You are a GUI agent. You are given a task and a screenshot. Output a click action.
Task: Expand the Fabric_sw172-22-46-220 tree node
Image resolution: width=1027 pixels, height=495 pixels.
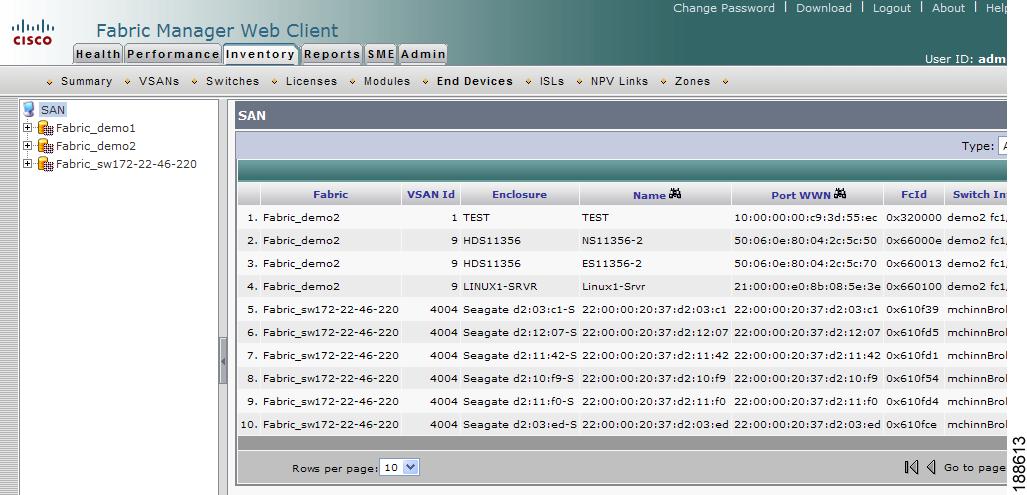click(28, 164)
